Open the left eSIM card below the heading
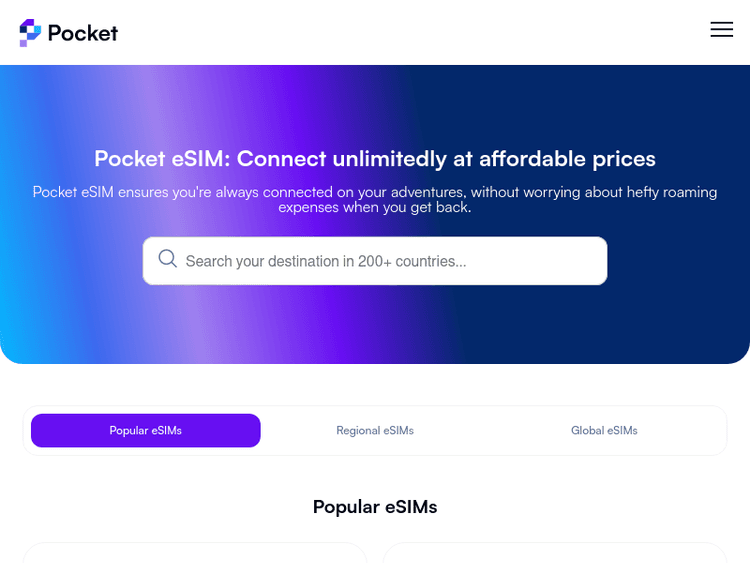This screenshot has height=563, width=750. 195,553
